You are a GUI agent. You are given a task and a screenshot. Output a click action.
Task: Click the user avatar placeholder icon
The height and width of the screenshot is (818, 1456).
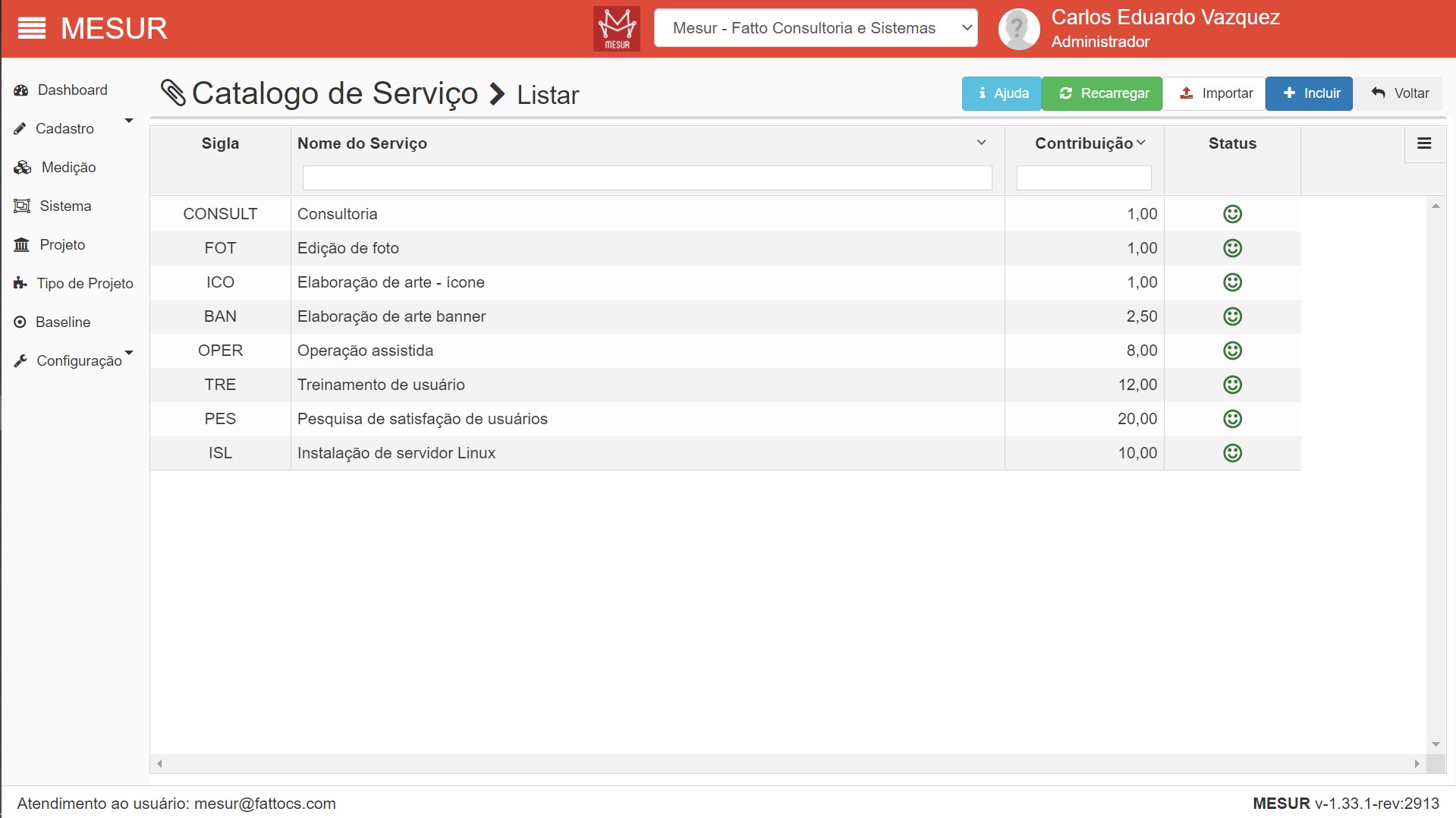[1019, 29]
